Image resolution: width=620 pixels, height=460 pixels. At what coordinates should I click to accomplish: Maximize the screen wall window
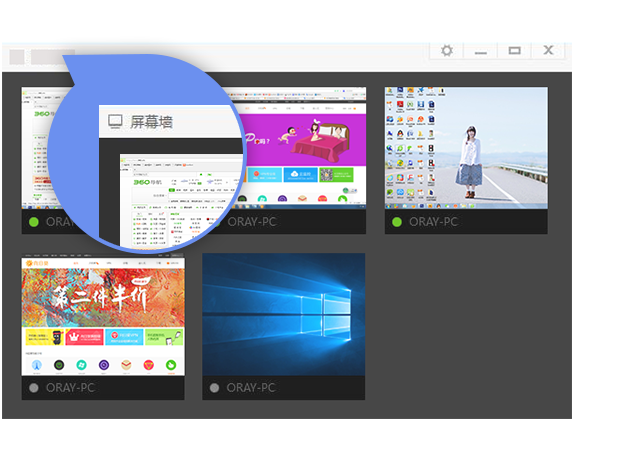click(x=514, y=50)
